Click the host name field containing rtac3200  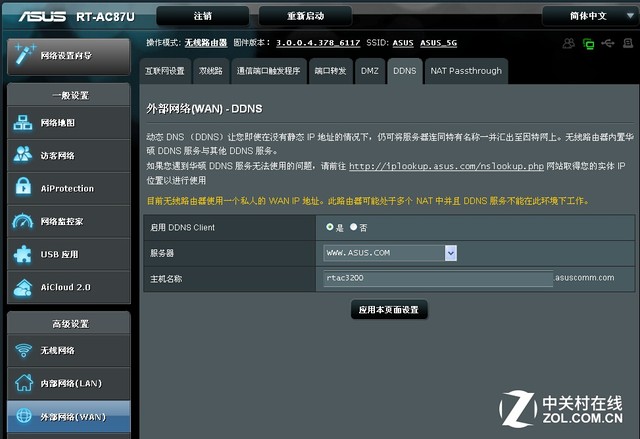click(x=438, y=278)
